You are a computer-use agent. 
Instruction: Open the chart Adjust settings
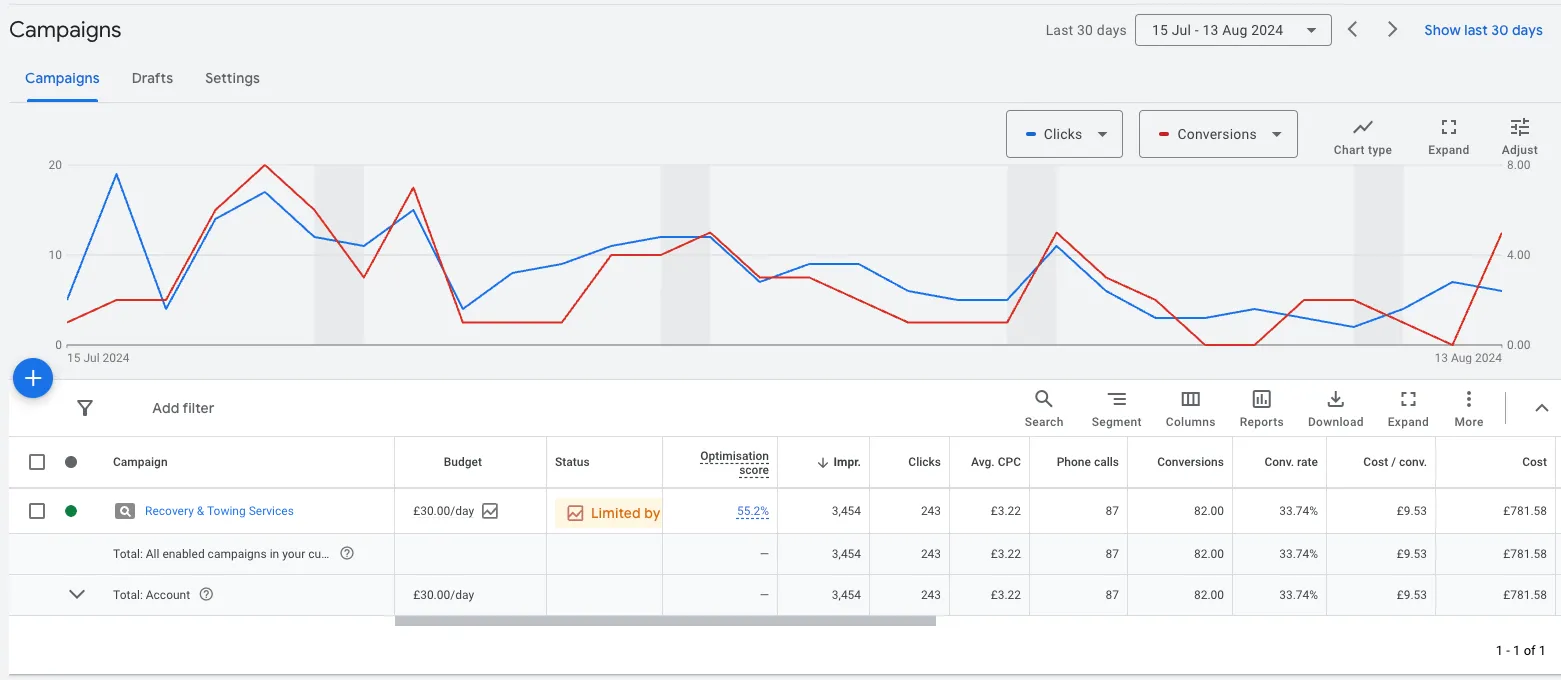tap(1519, 137)
